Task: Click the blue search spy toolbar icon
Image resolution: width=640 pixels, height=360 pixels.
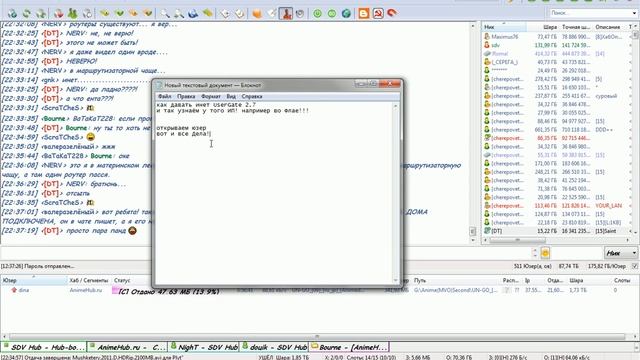Action: (193, 13)
